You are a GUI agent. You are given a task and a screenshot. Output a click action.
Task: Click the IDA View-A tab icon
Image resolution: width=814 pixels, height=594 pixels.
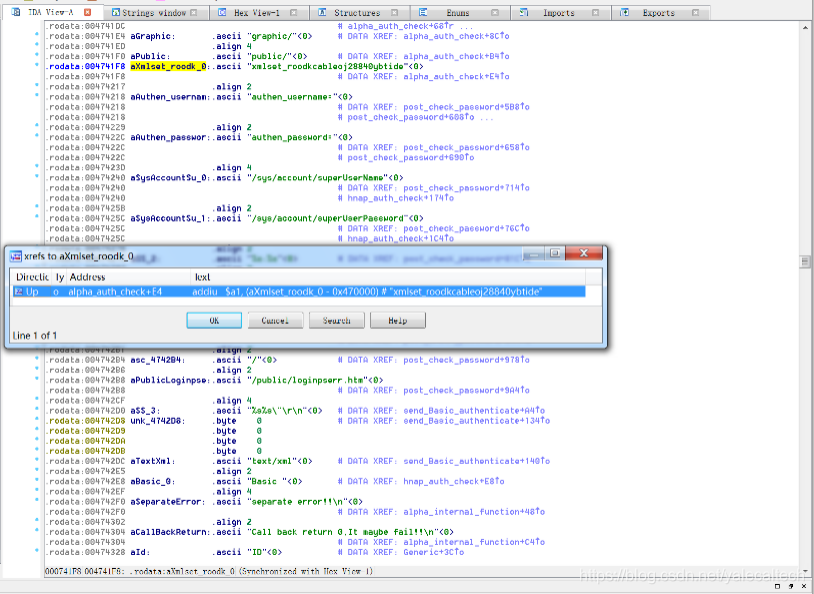click(x=16, y=12)
